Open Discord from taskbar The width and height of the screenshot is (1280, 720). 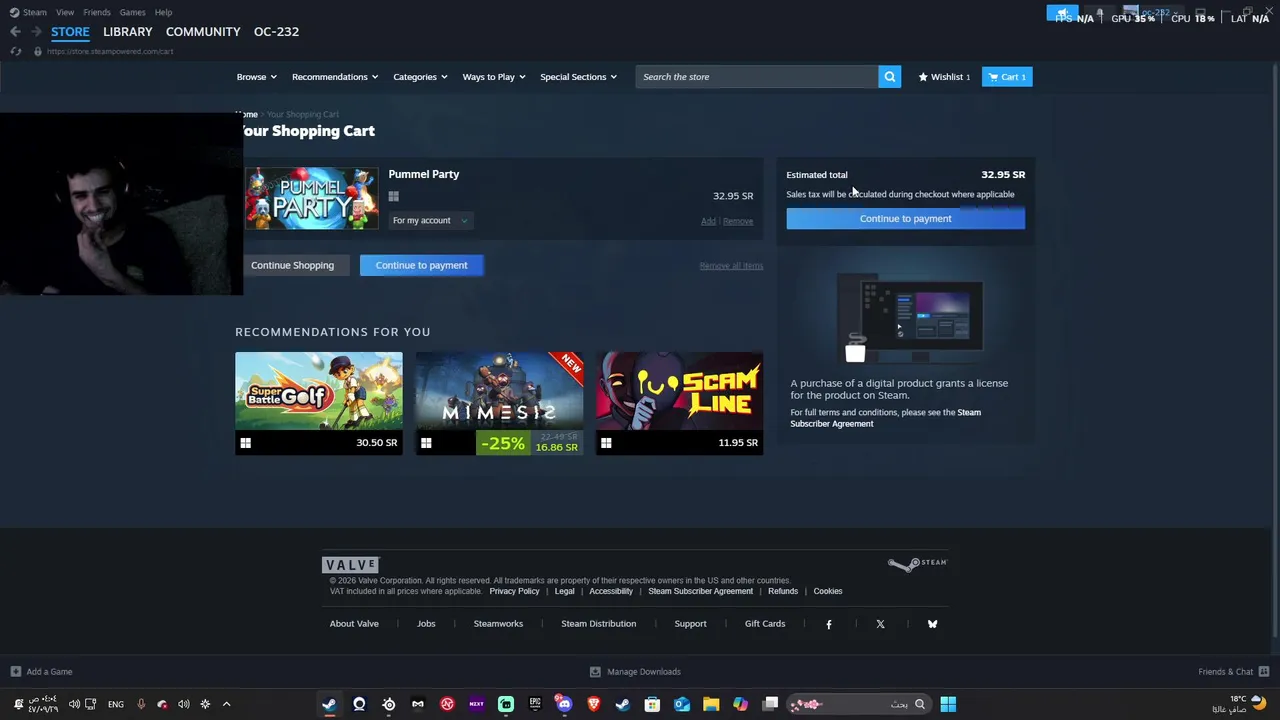[x=564, y=704]
